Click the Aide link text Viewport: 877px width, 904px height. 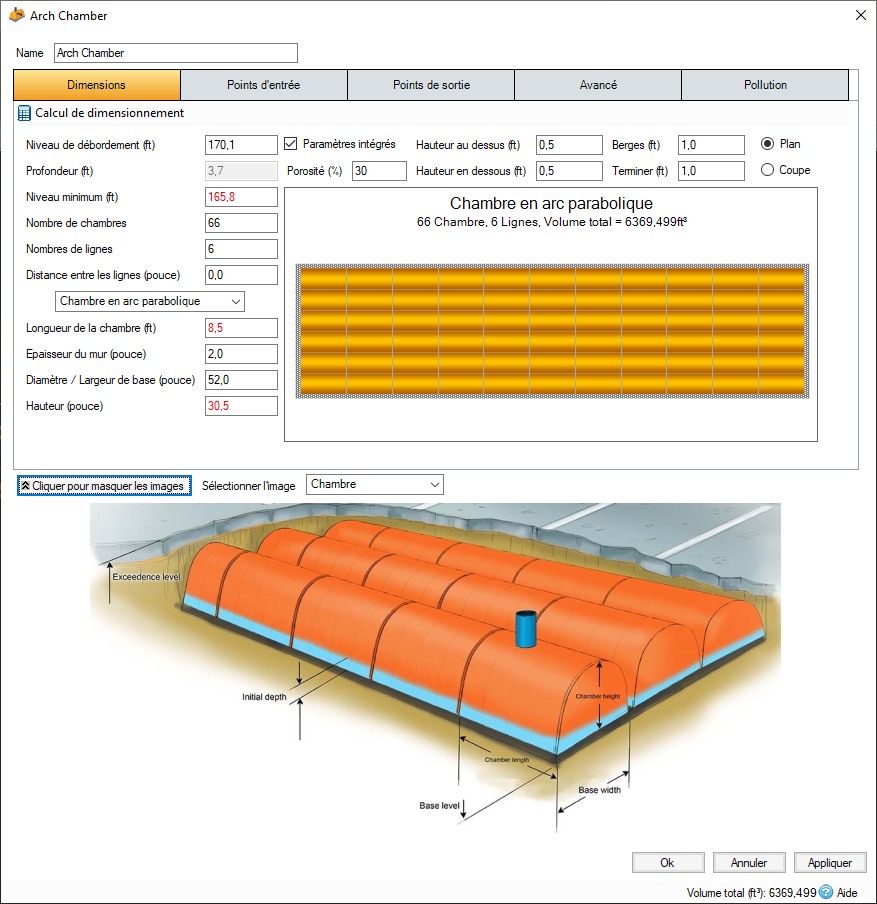pyautogui.click(x=847, y=892)
